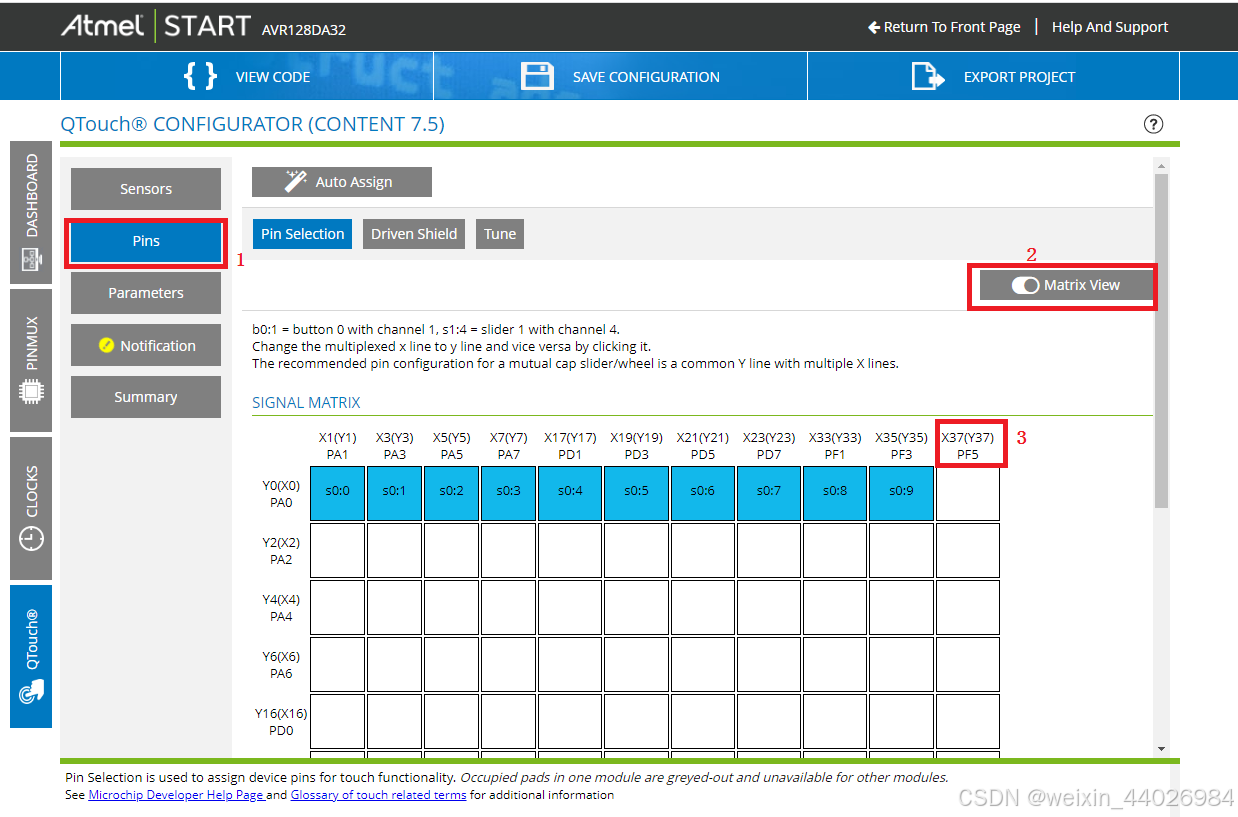1238x817 pixels.
Task: Click the QTouch hand icon in the sidebar
Action: coord(31,691)
